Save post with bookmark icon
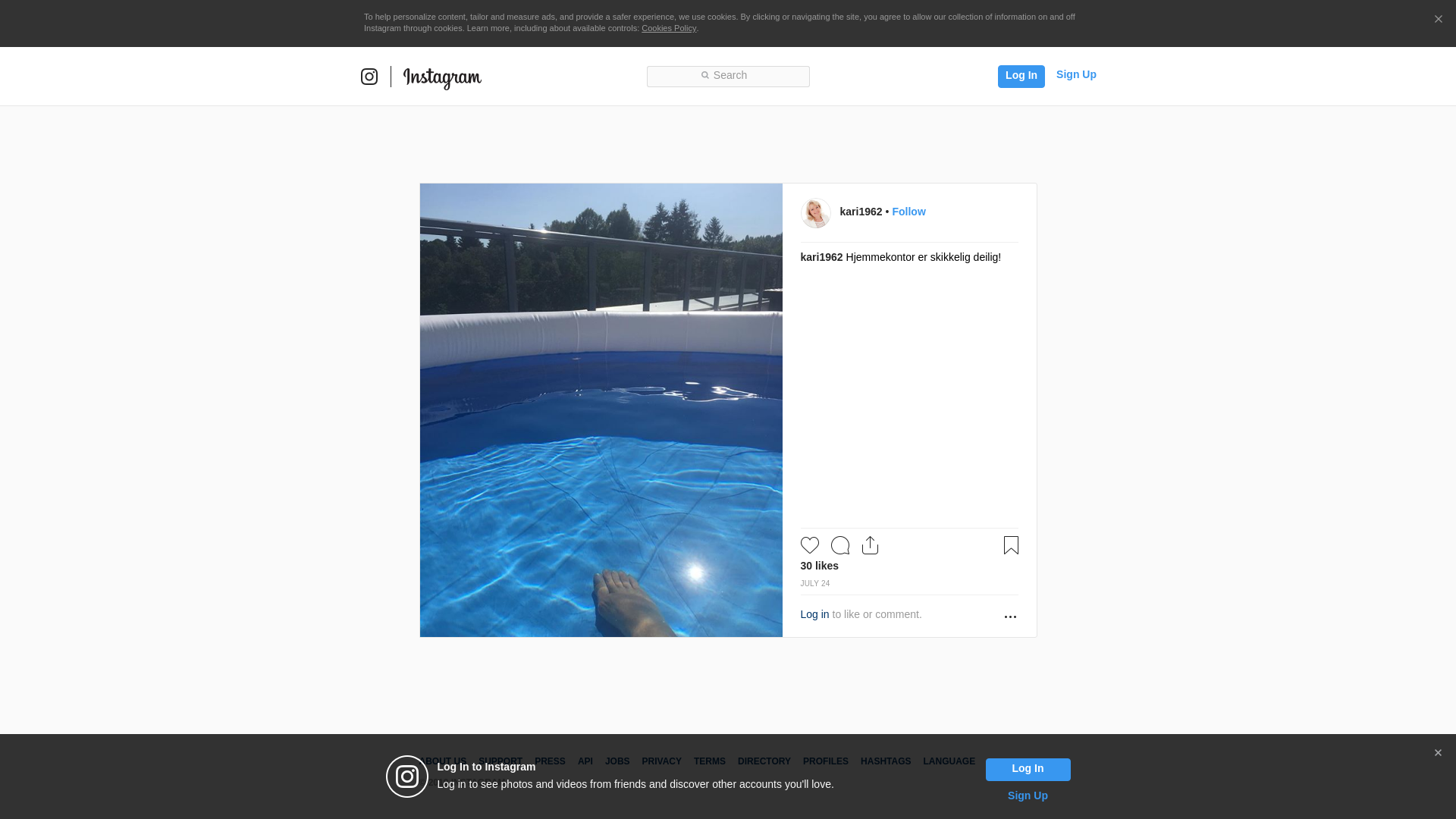 pyautogui.click(x=1011, y=545)
